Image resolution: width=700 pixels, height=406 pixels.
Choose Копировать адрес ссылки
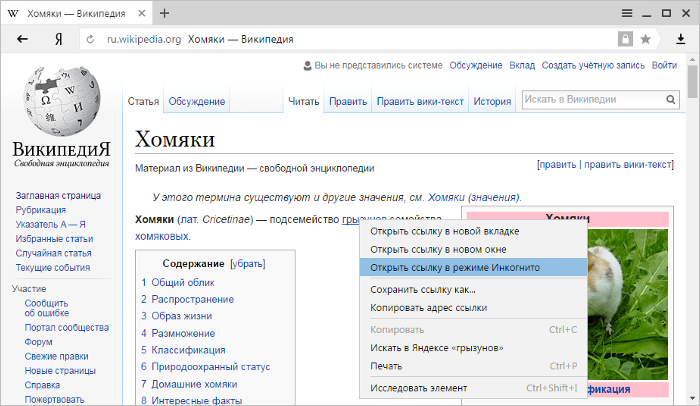point(473,308)
